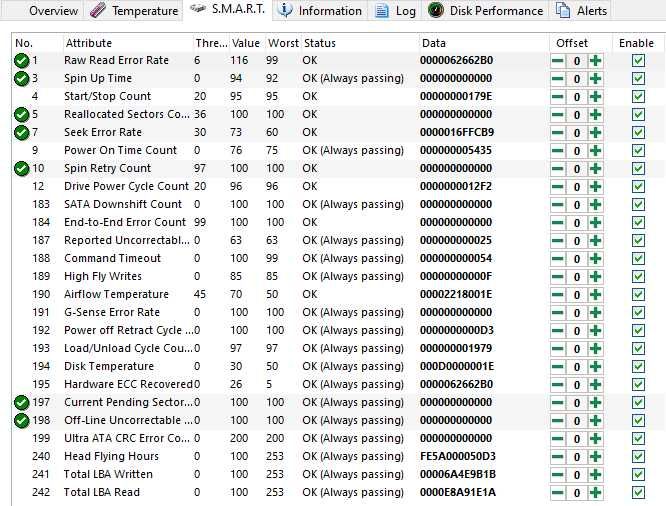Increase offset for Total LBA Read
The image size is (666, 506).
tap(595, 492)
